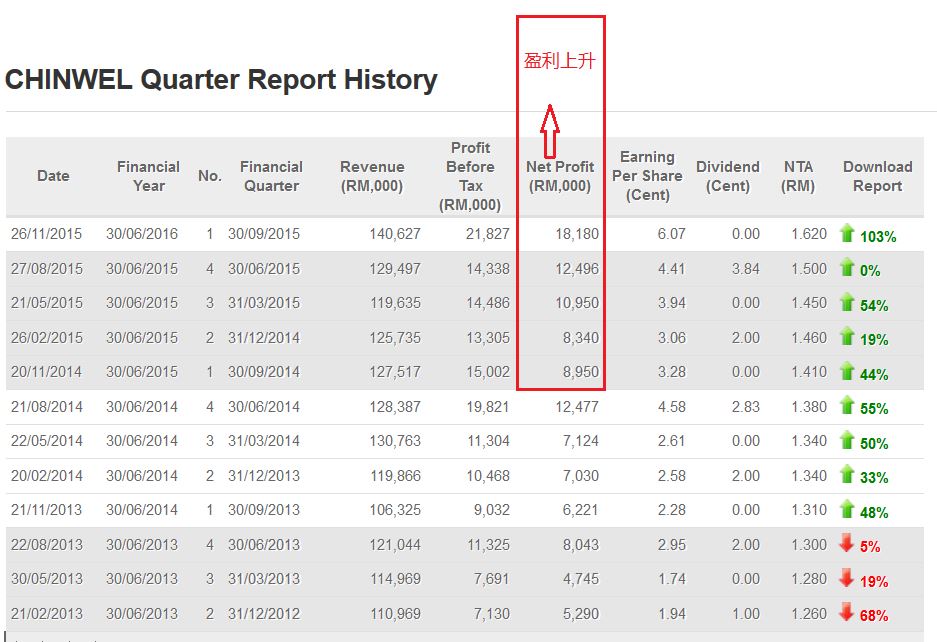Select the date cell 30/05/2013

[46, 579]
